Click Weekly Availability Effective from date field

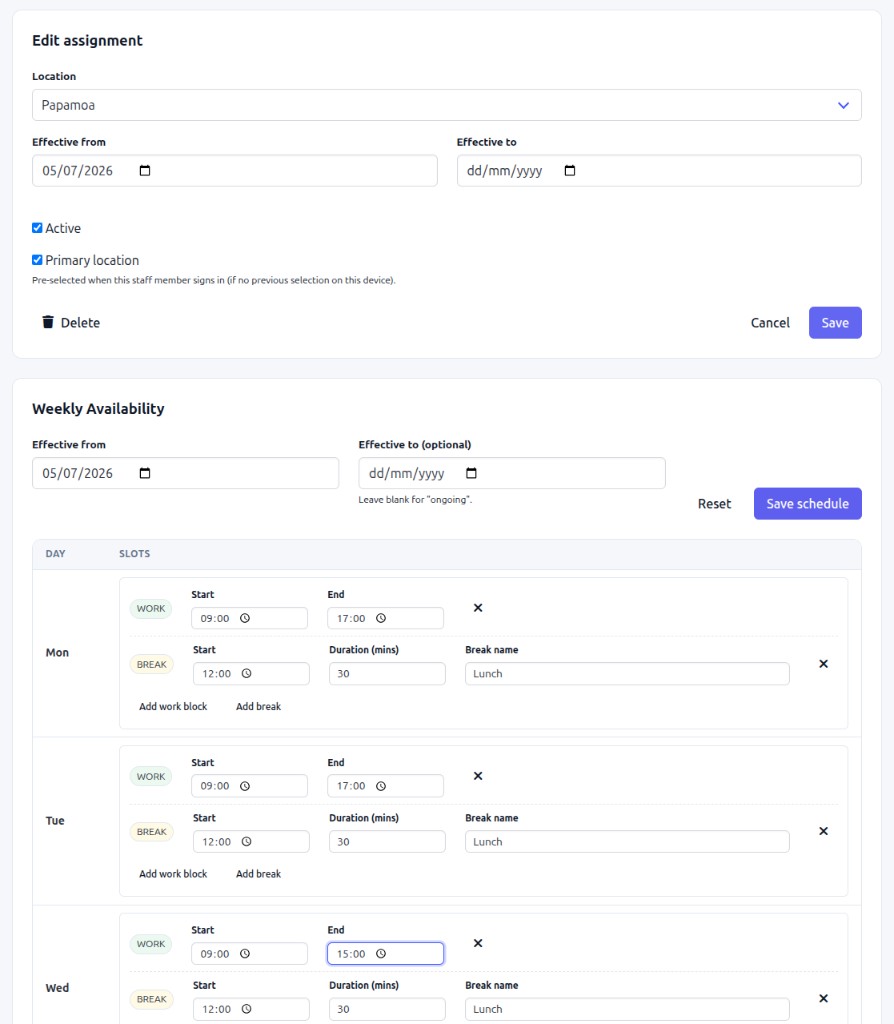tap(185, 473)
